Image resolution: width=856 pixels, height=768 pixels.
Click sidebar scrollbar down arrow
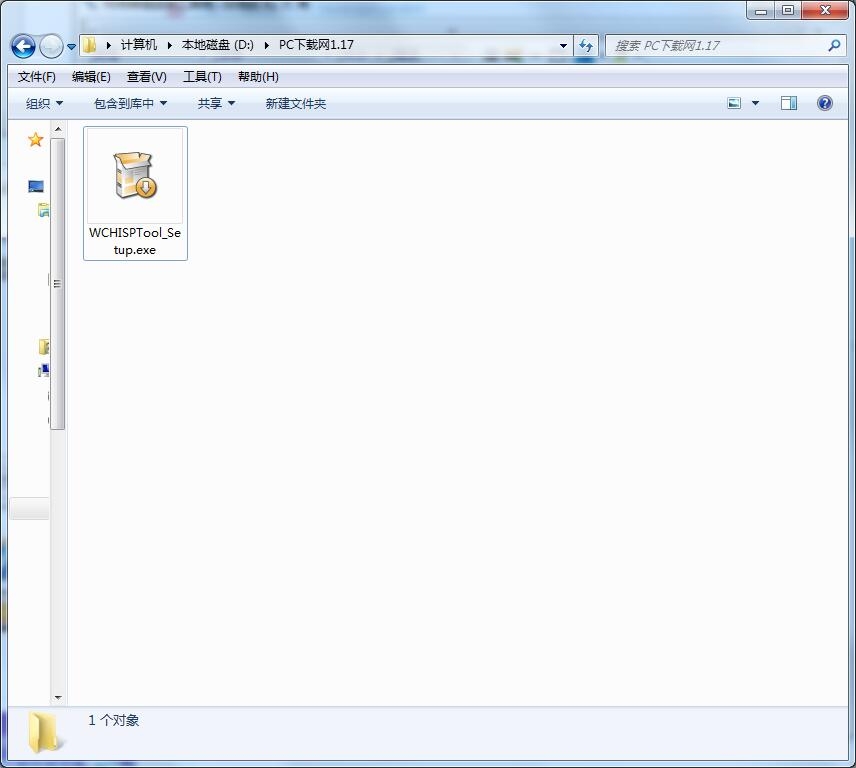[x=58, y=698]
